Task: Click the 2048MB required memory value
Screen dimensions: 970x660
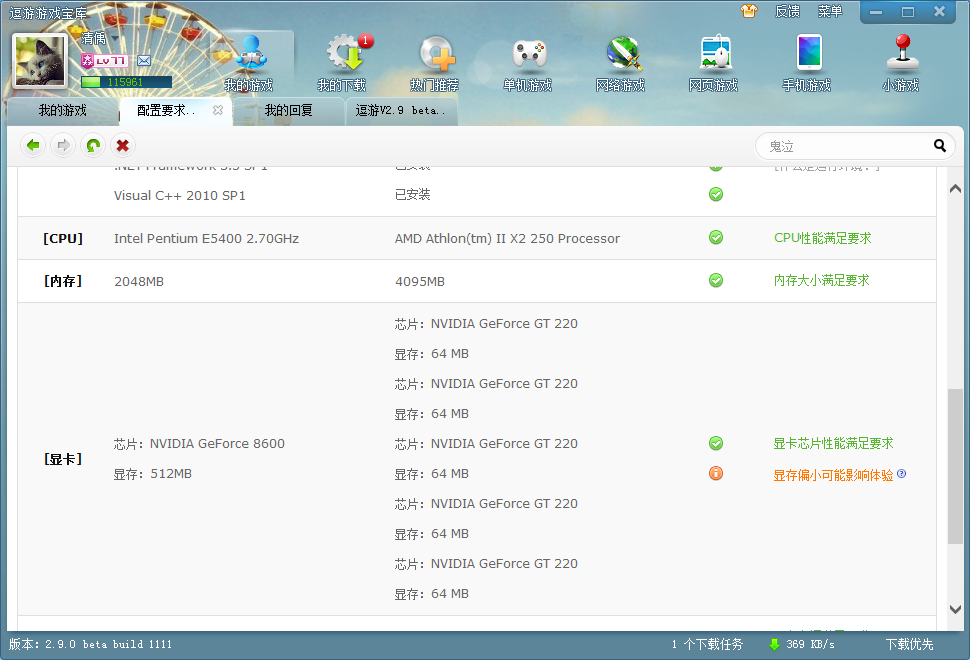Action: pos(139,281)
